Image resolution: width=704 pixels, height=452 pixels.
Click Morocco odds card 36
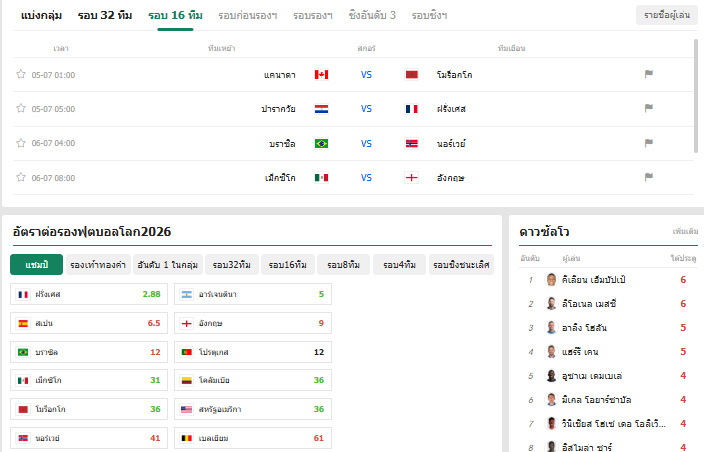[x=89, y=409]
